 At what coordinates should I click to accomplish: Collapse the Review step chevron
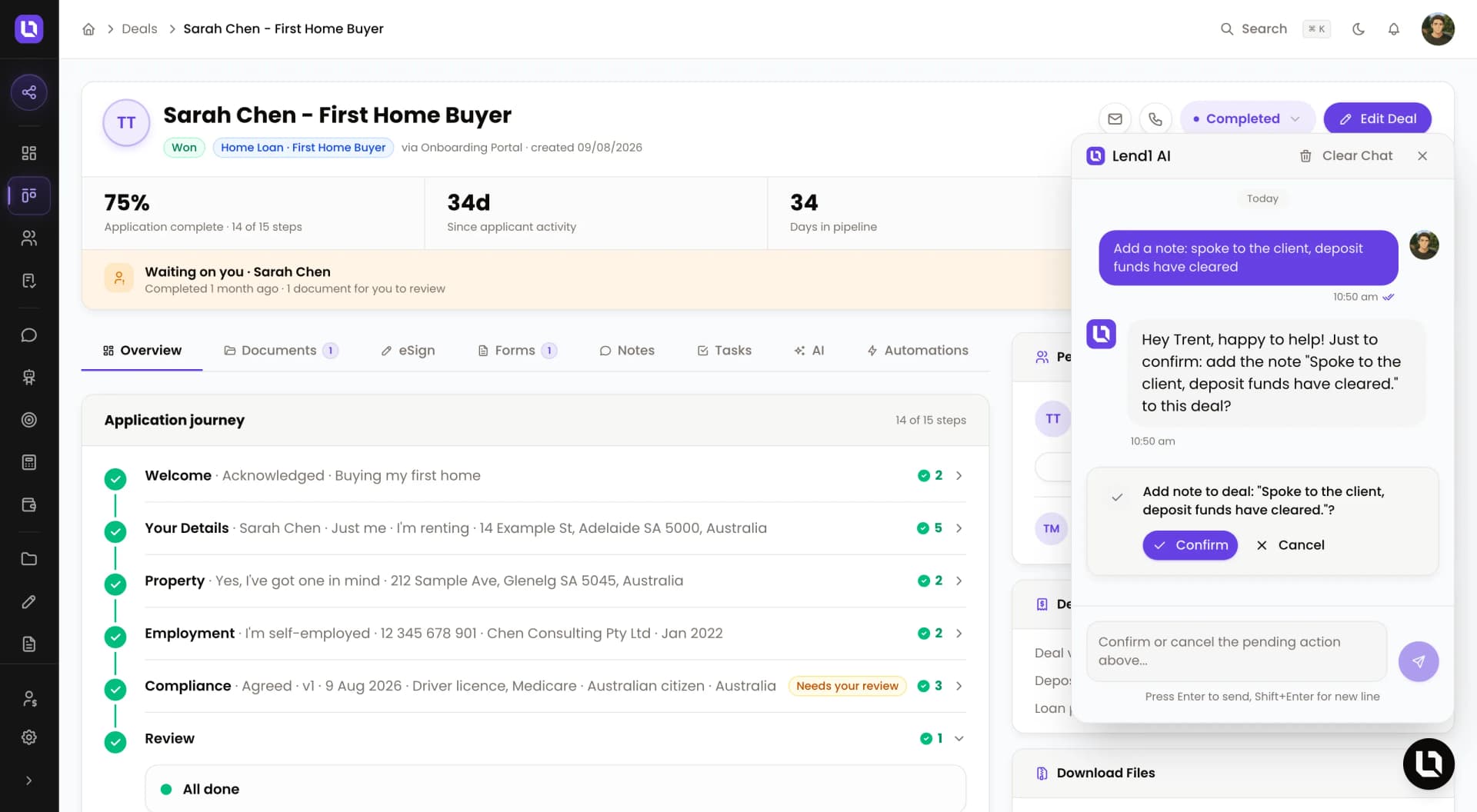coord(959,739)
